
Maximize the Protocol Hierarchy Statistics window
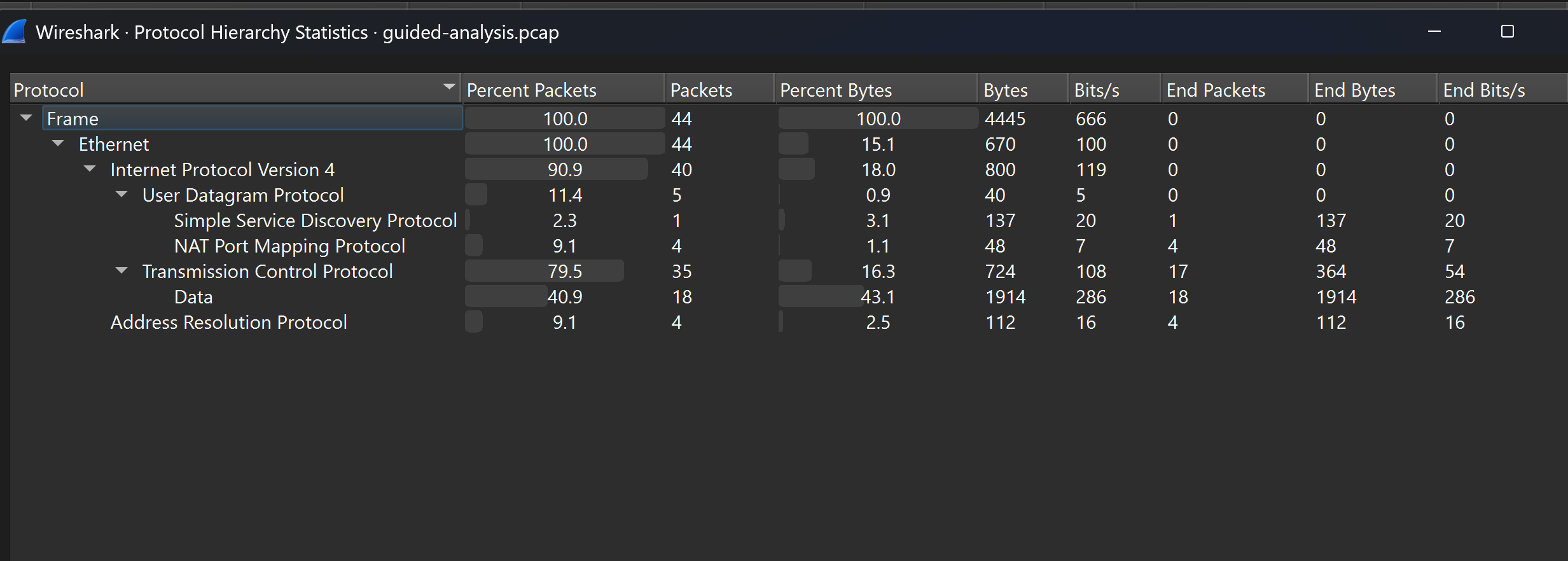1507,31
